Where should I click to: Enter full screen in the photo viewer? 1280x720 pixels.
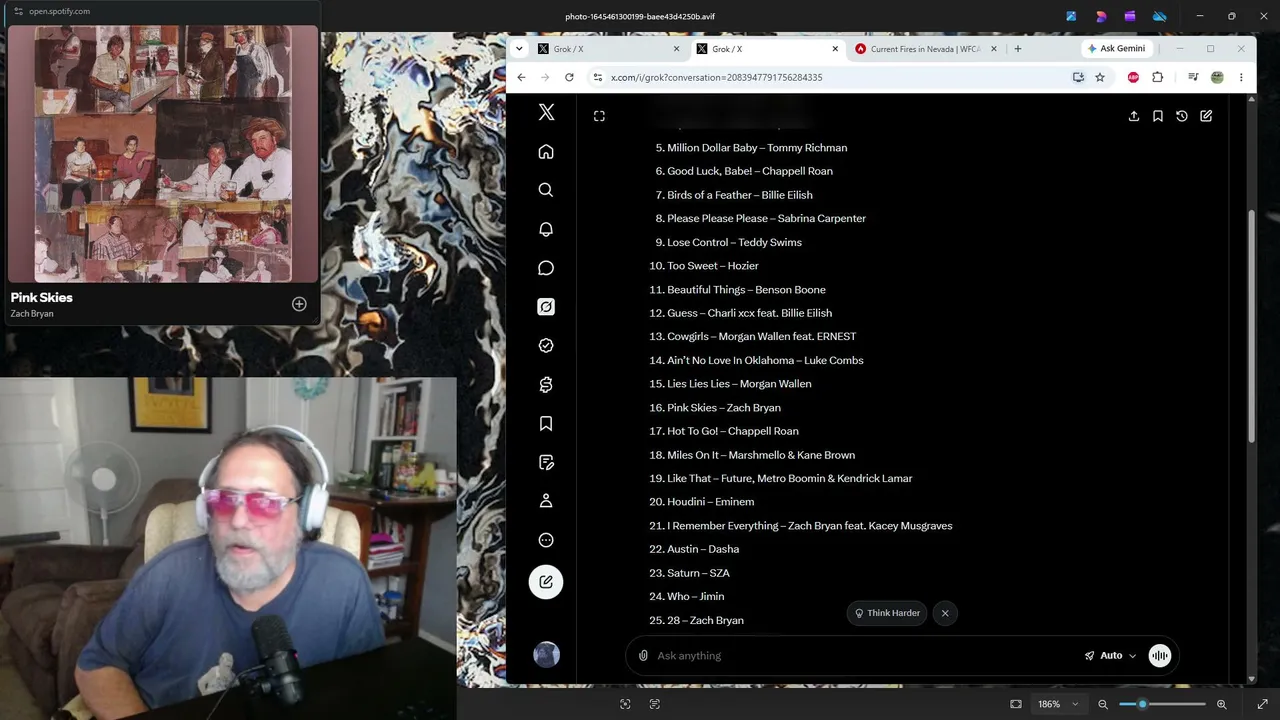tap(1263, 704)
